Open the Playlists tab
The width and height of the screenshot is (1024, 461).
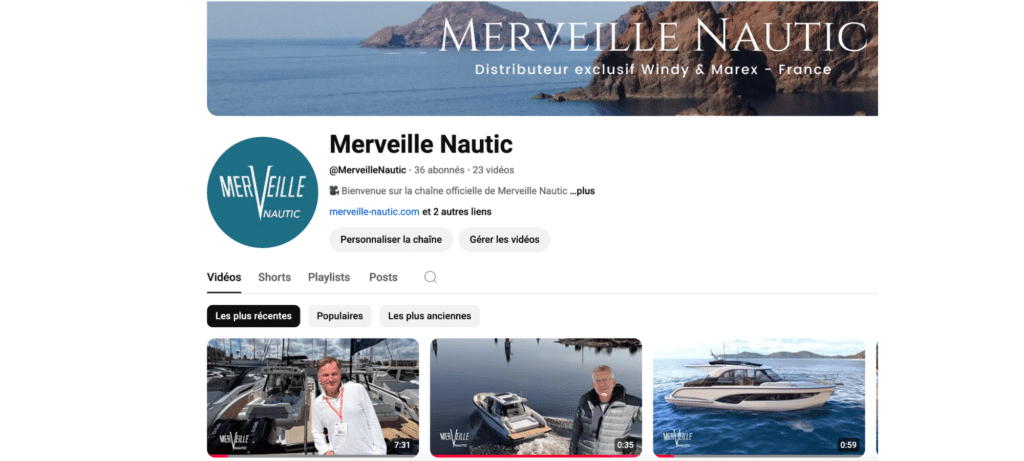[x=329, y=277]
